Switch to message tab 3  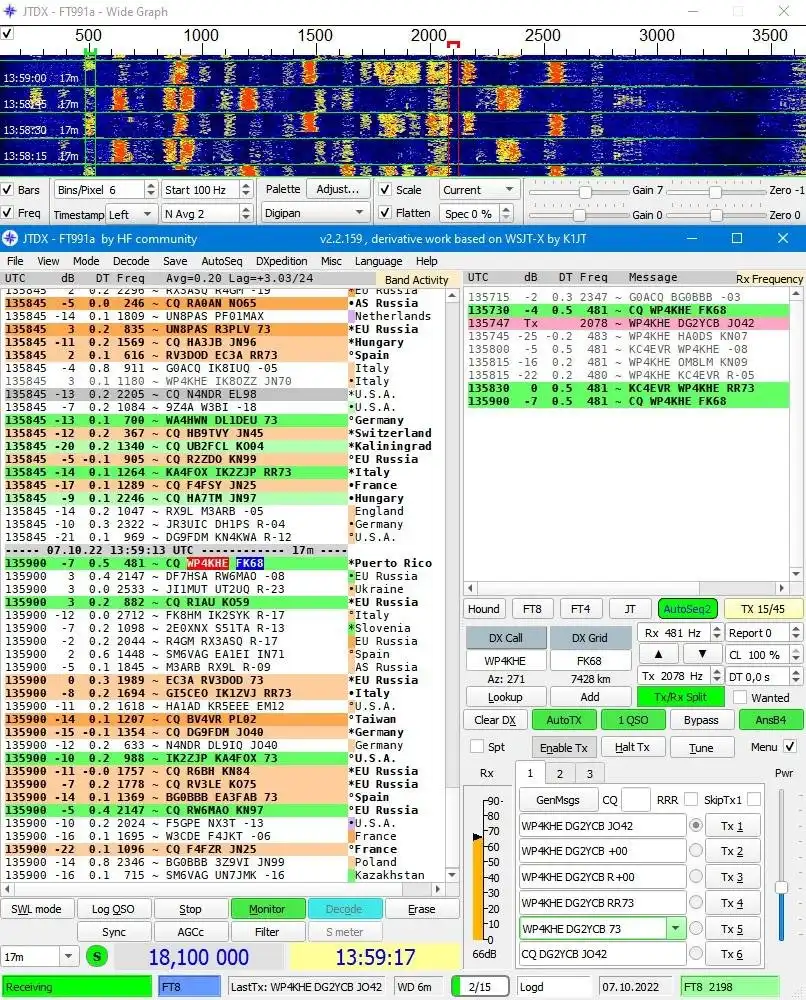590,773
